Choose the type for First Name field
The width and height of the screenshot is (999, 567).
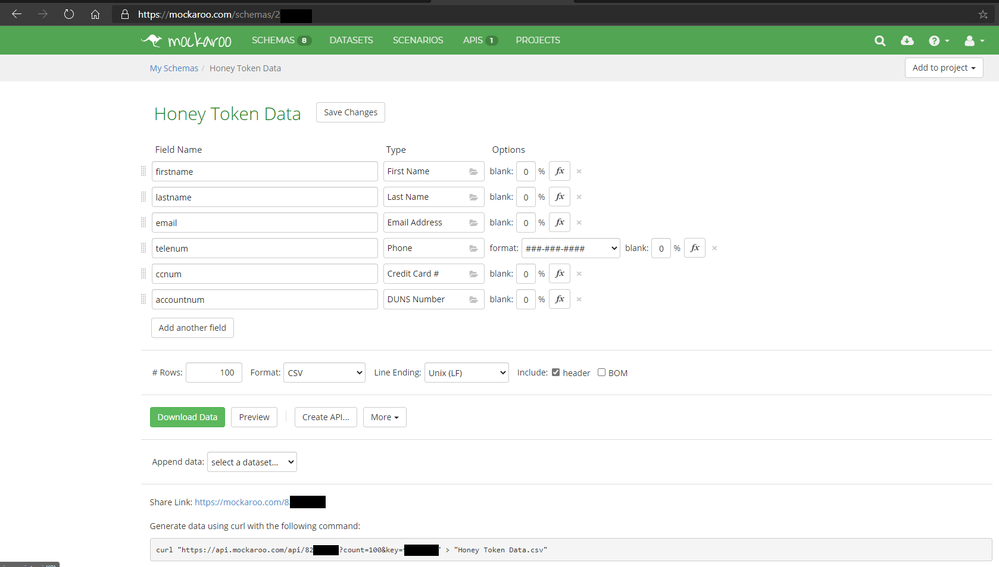pos(433,171)
